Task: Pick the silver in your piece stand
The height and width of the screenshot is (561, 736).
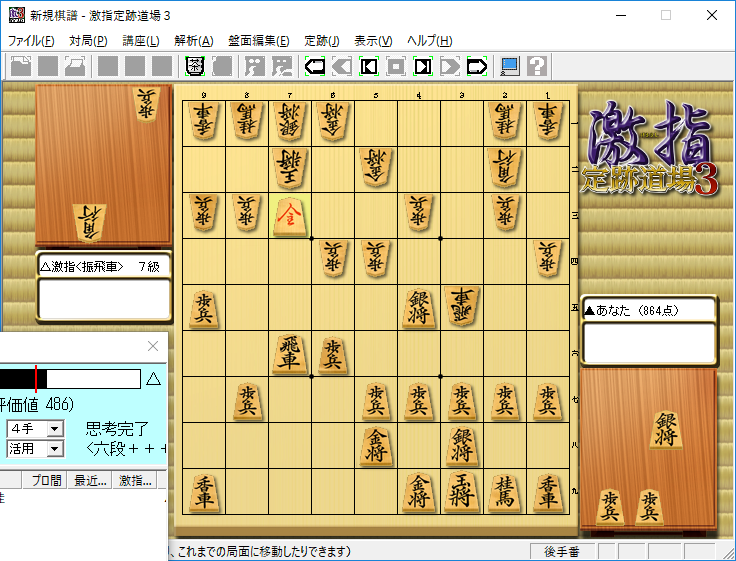Action: tap(666, 430)
